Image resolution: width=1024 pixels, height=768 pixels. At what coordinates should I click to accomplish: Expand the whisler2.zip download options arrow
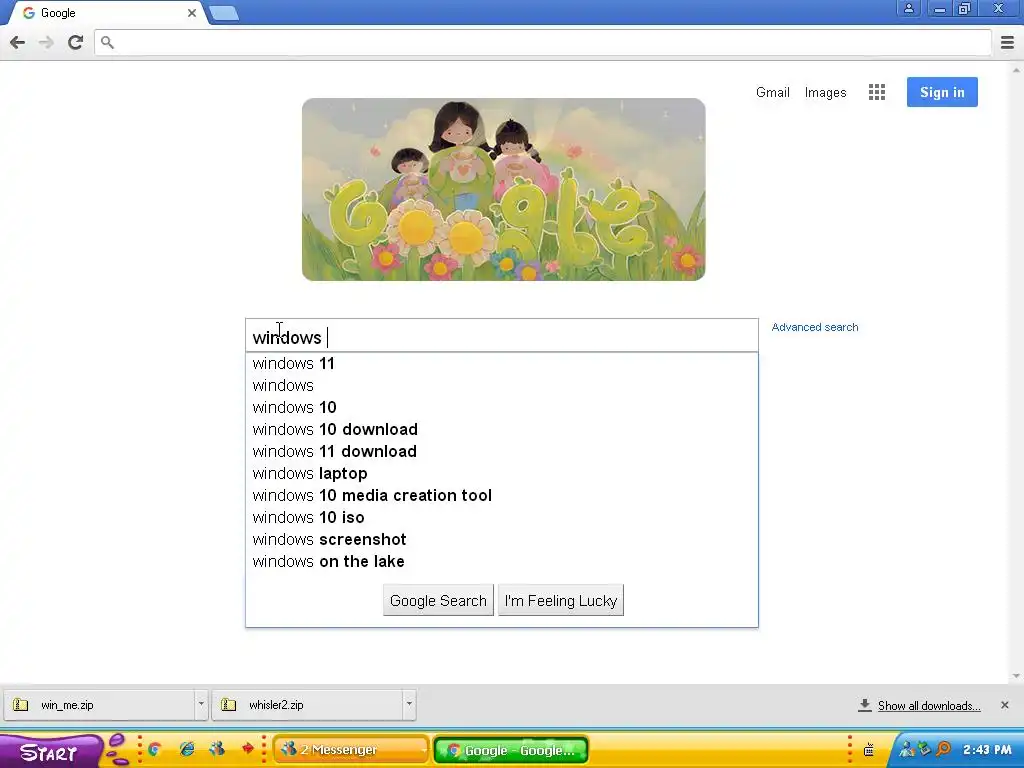(x=409, y=705)
